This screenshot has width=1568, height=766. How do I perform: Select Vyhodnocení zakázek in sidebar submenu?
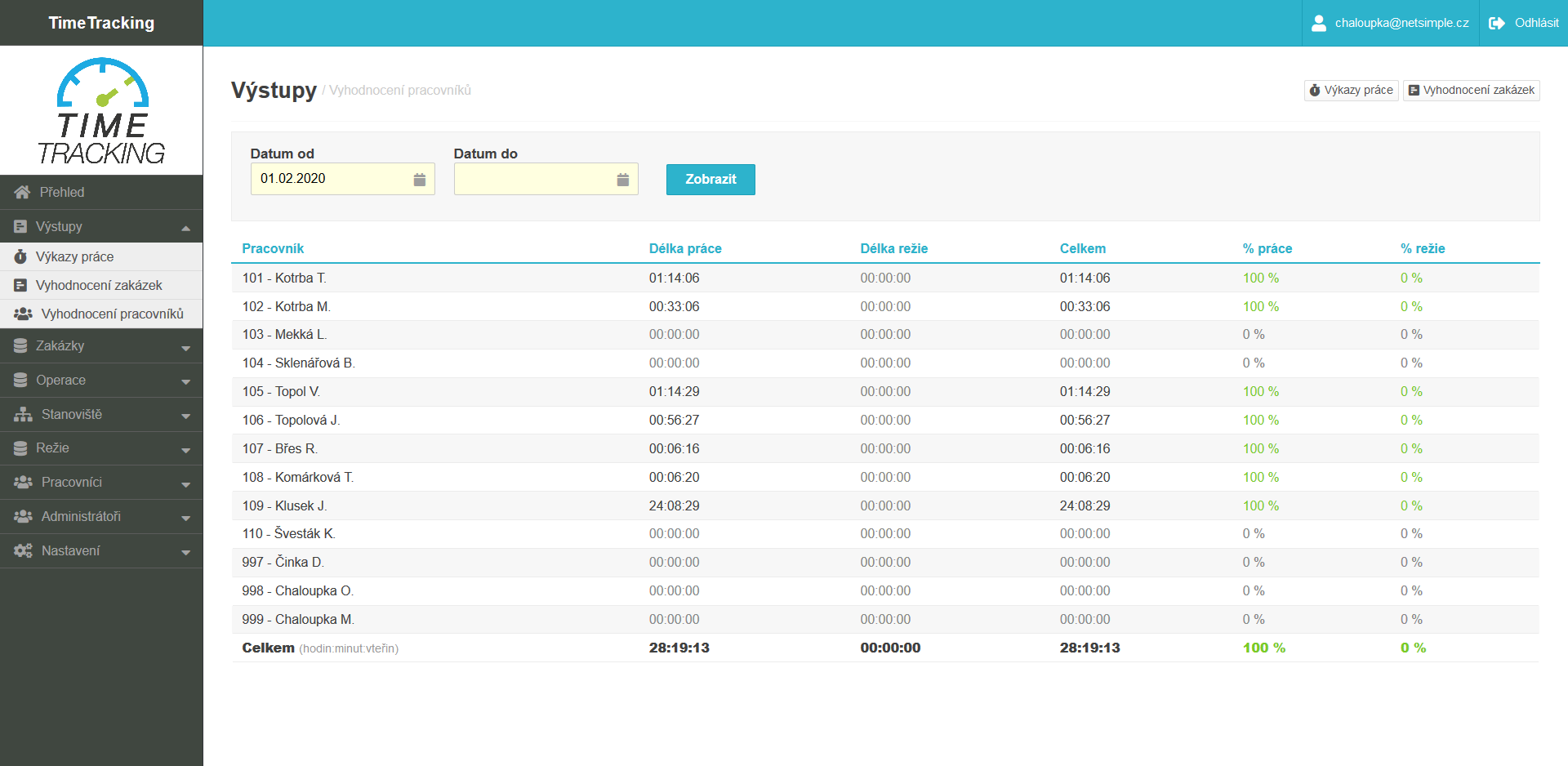coord(101,285)
